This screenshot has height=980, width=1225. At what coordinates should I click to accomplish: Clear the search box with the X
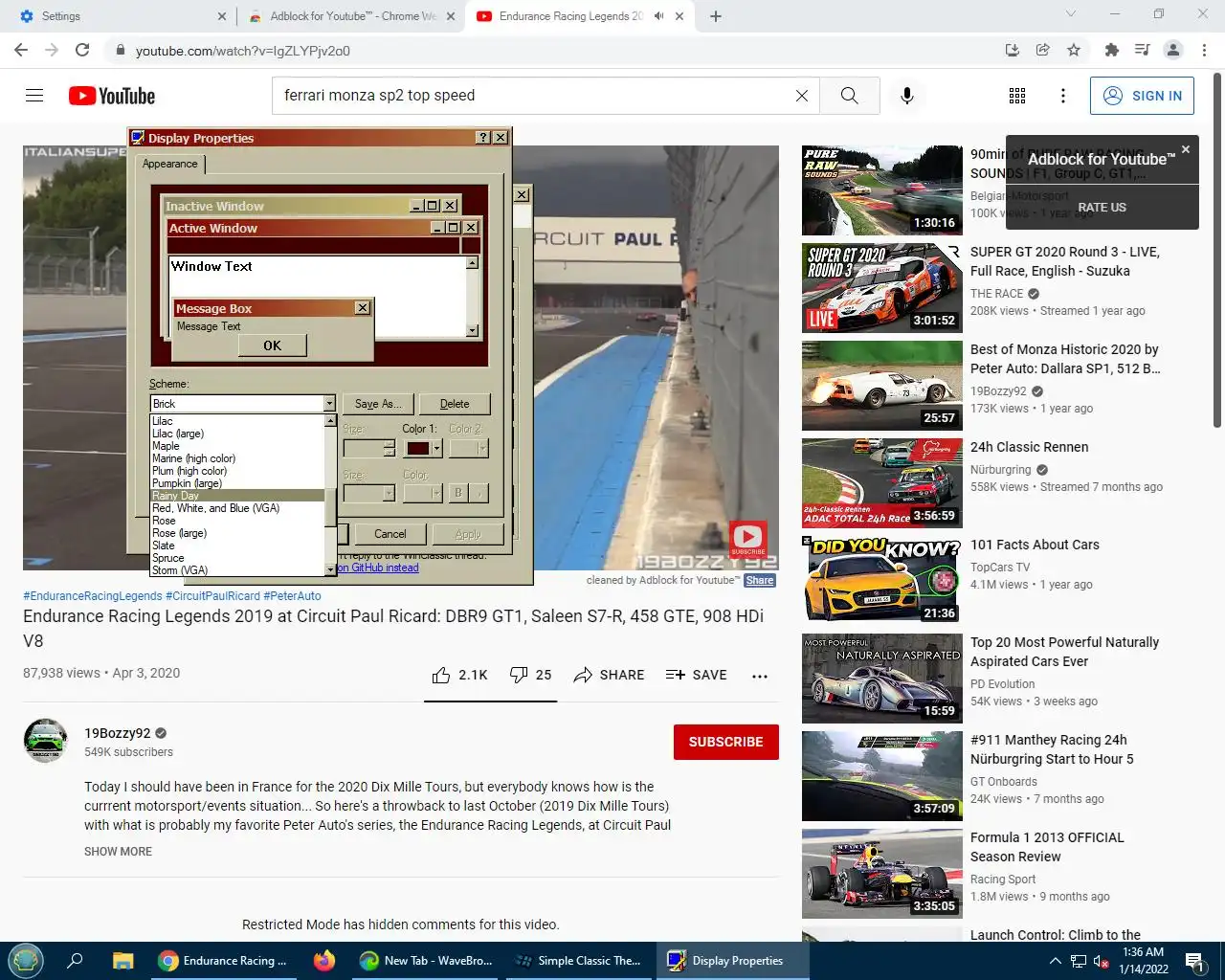click(x=802, y=96)
